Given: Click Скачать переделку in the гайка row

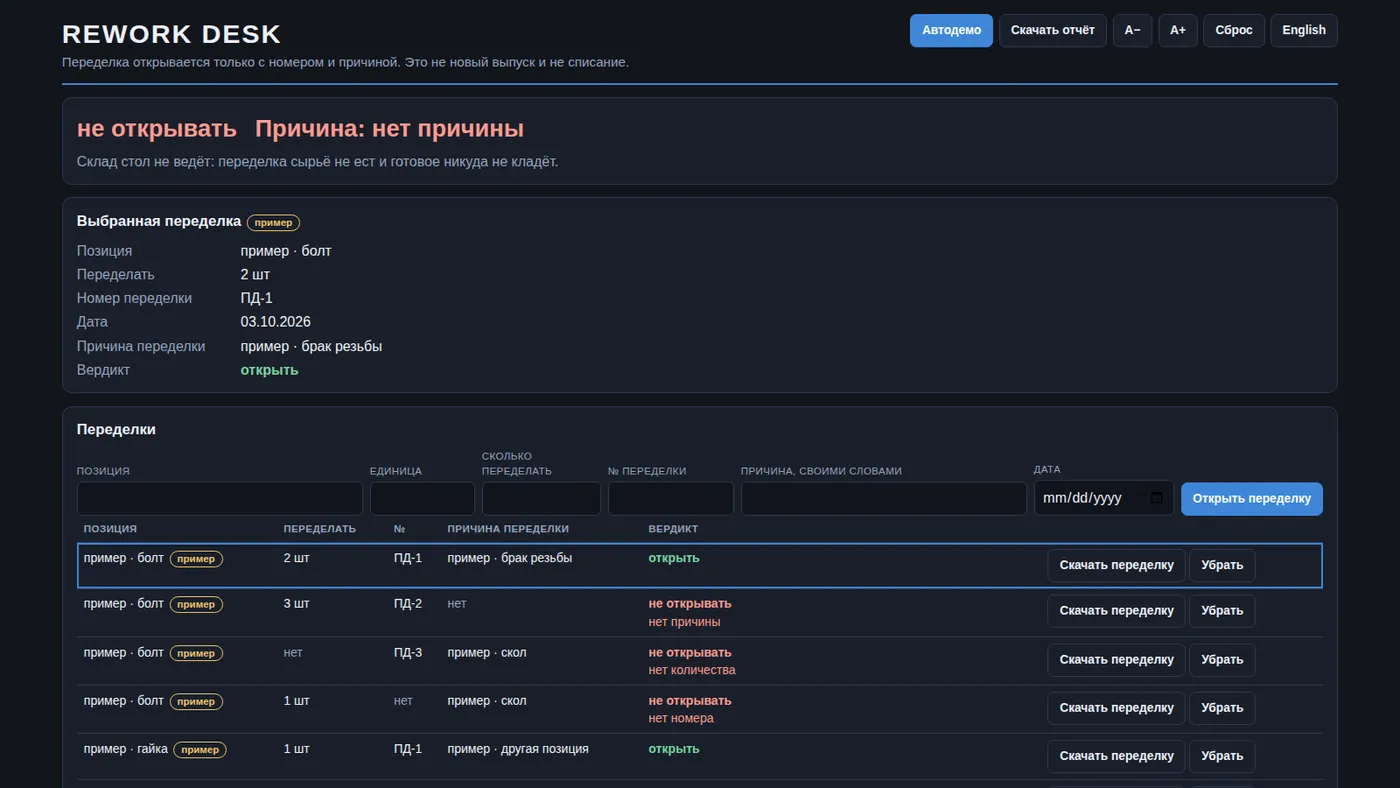Looking at the screenshot, I should (1116, 756).
